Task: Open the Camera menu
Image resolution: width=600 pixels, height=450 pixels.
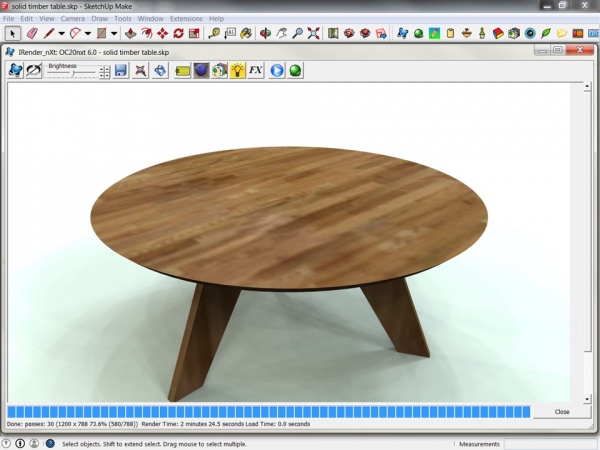Action: pyautogui.click(x=72, y=19)
